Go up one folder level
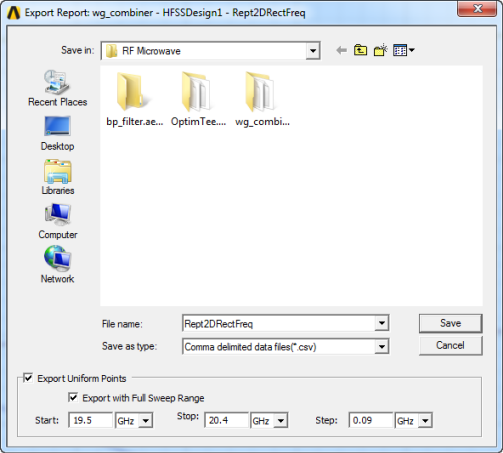Screen dimensions: 503x453 click(x=360, y=50)
